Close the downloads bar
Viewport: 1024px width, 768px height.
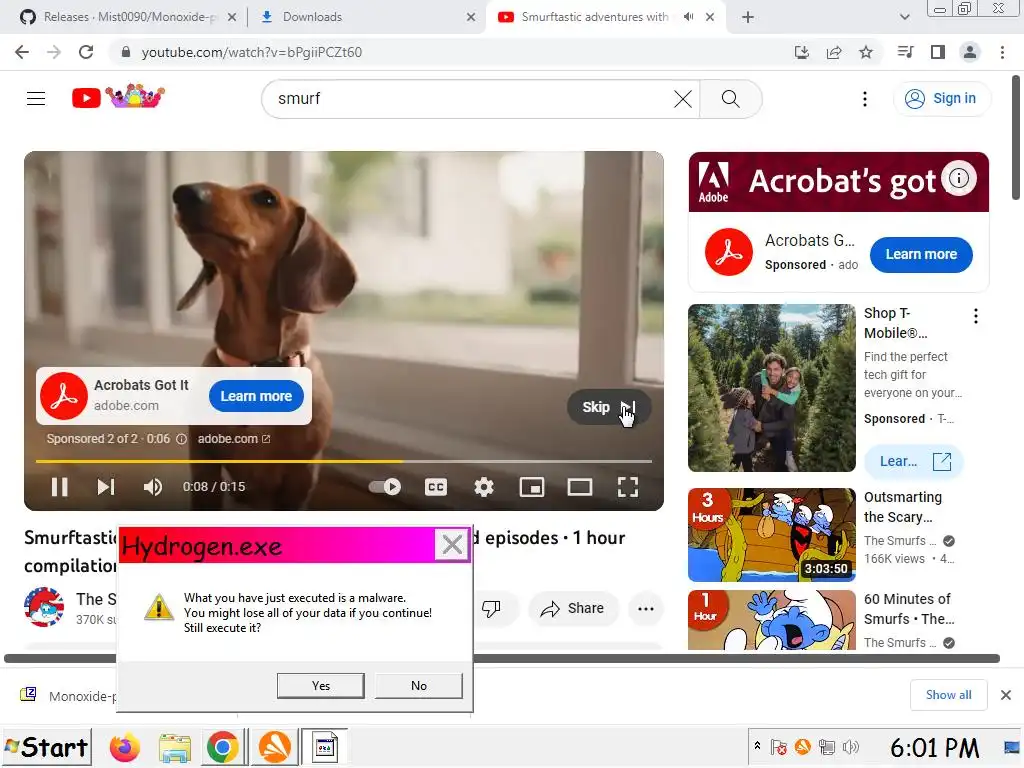(1006, 695)
